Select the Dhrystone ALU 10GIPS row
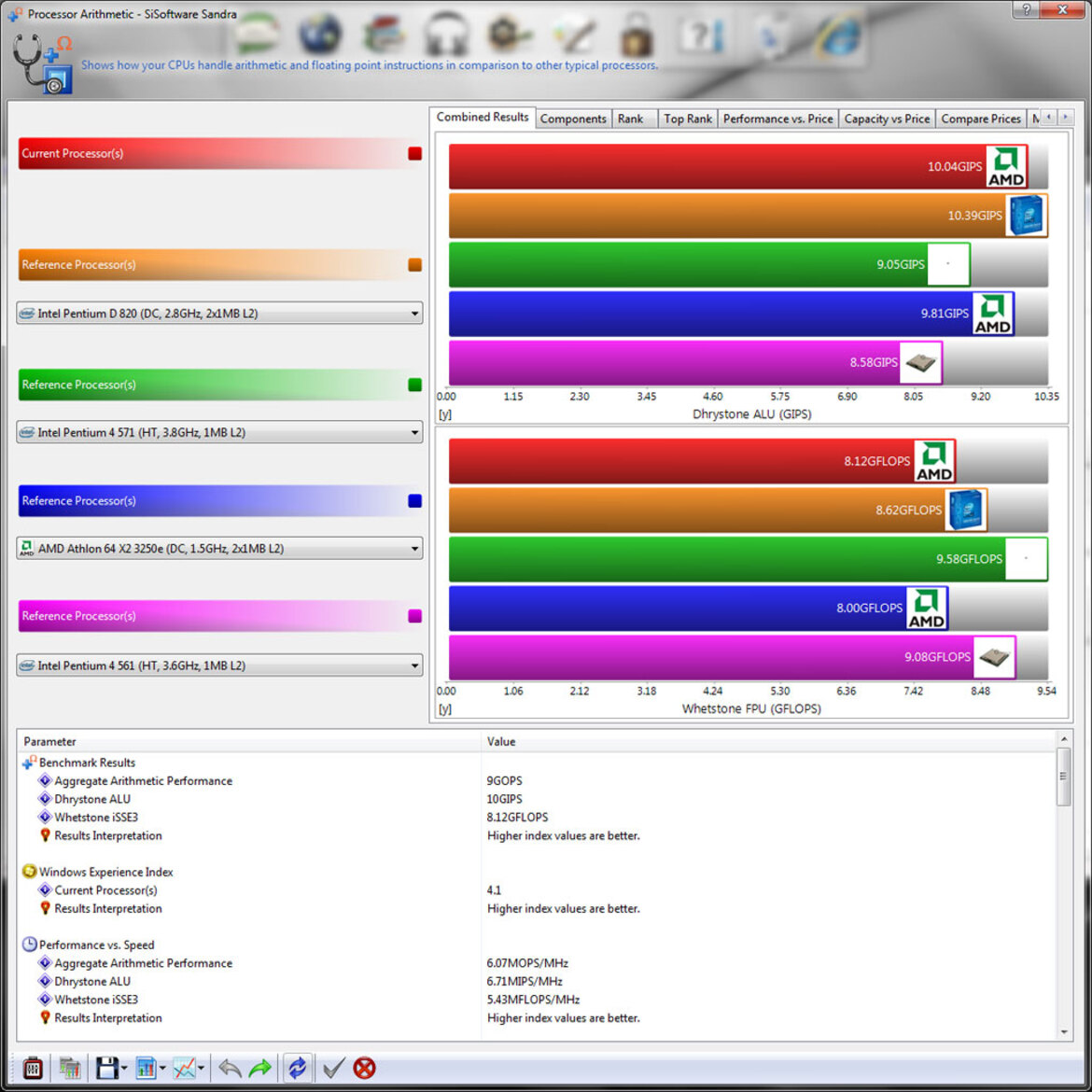This screenshot has width=1092, height=1092. pyautogui.click(x=537, y=799)
